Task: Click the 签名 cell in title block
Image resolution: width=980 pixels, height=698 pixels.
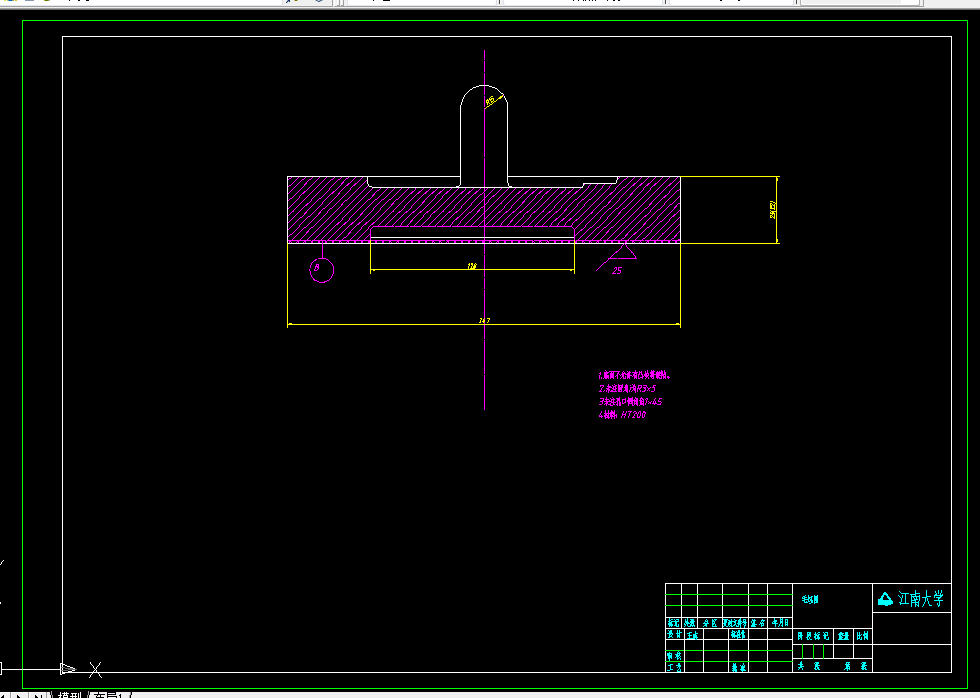Action: pyautogui.click(x=758, y=623)
